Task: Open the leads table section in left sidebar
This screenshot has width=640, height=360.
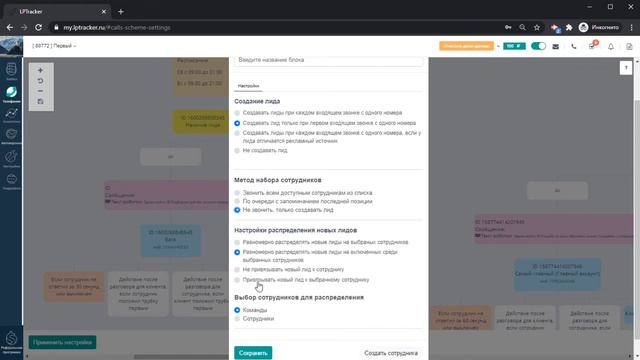Action: (x=11, y=71)
